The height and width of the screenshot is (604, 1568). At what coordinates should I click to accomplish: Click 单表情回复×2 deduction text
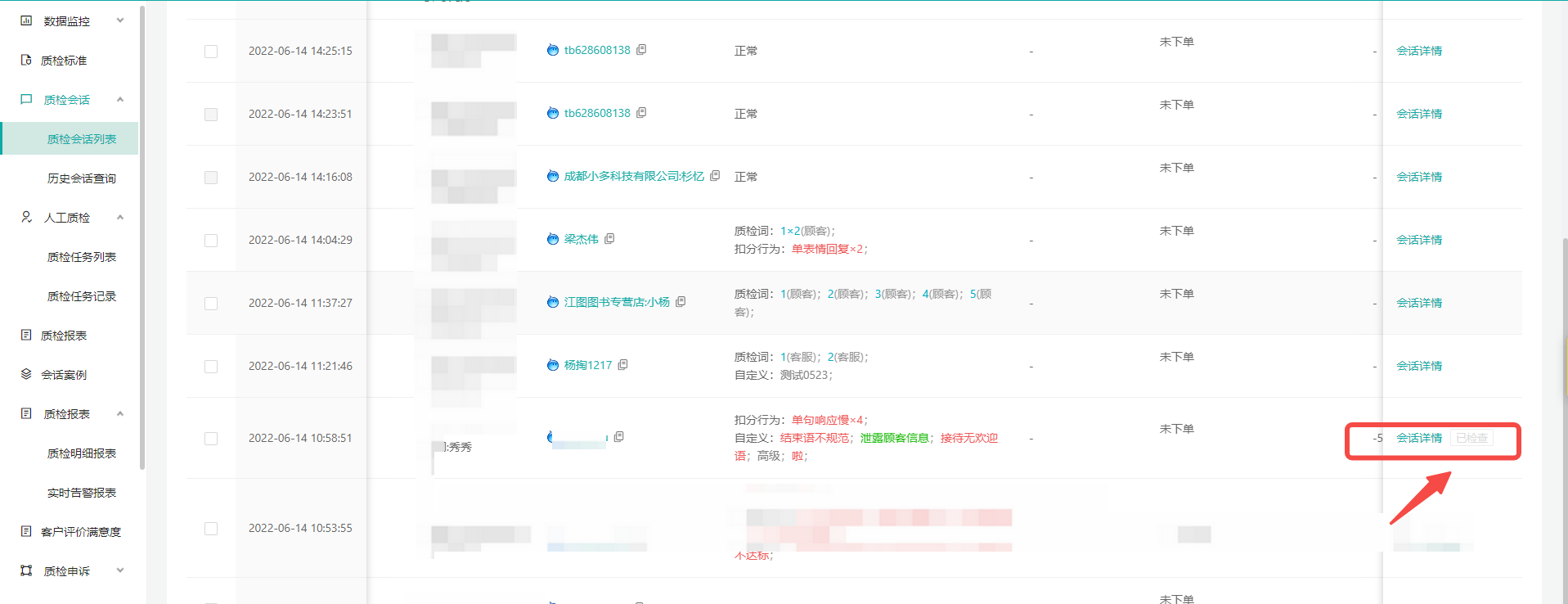pos(829,249)
